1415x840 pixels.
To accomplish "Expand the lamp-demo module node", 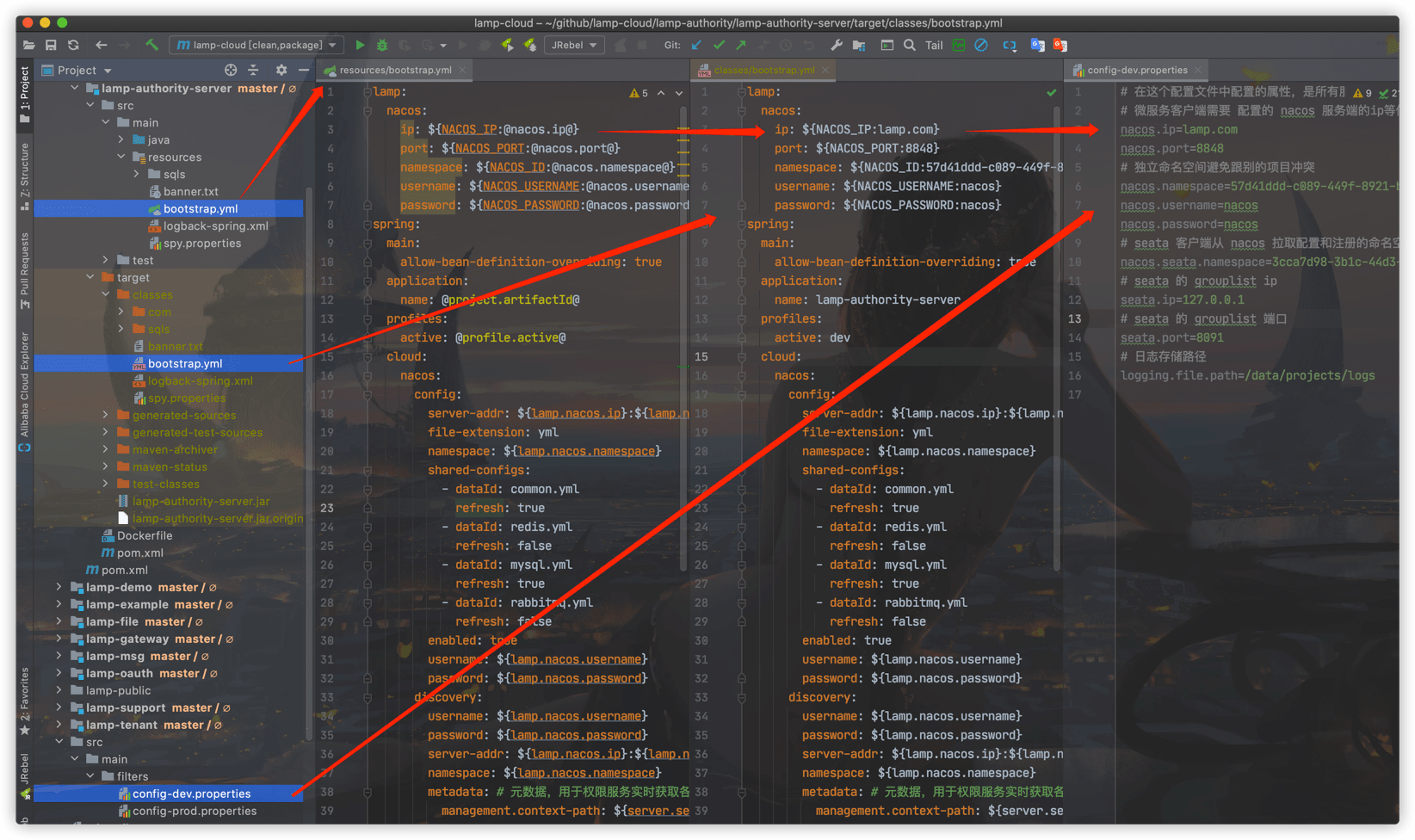I will pos(59,587).
